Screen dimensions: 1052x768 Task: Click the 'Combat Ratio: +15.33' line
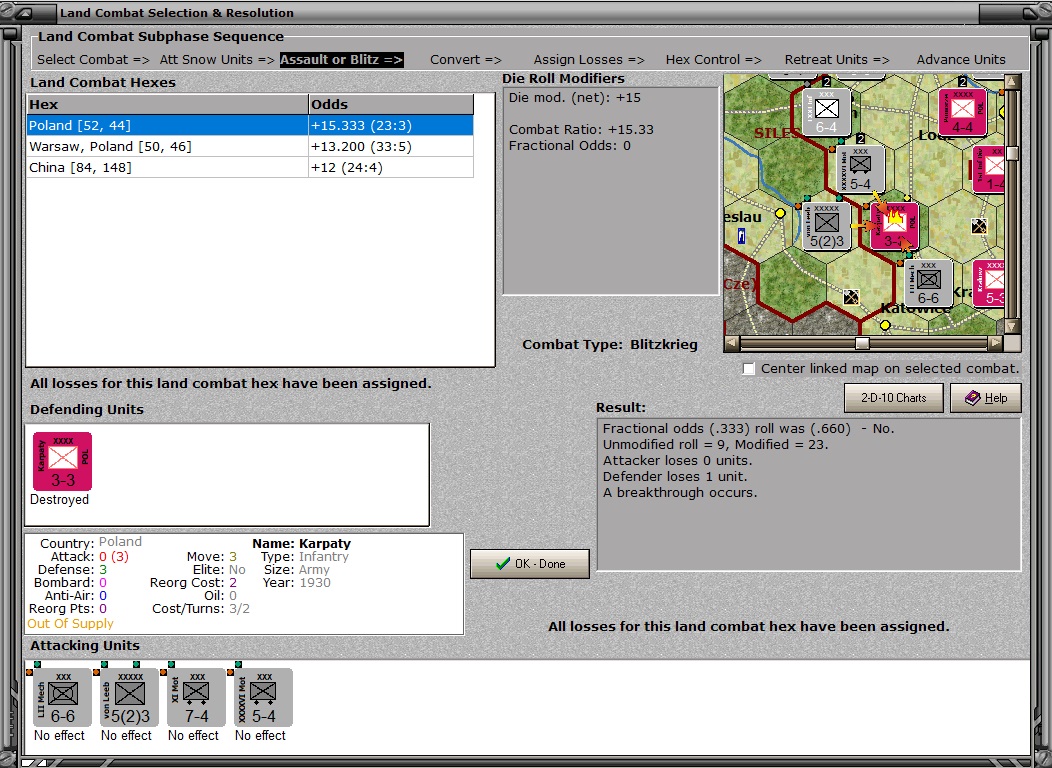click(581, 129)
